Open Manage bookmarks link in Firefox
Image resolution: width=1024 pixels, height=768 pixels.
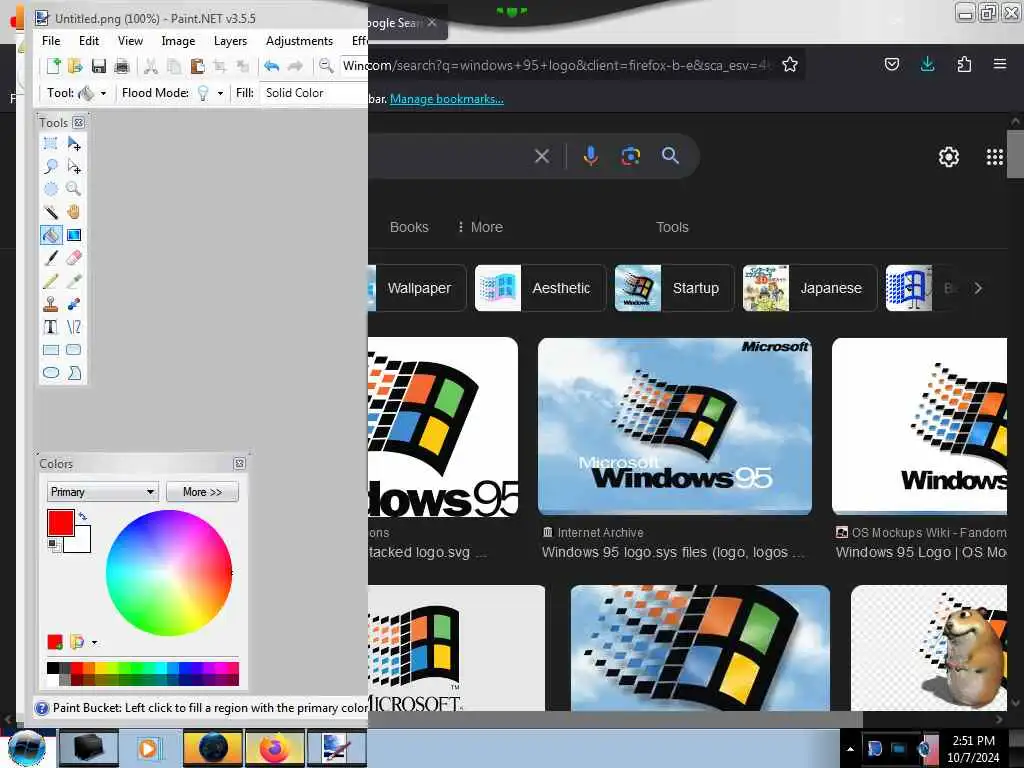coord(447,99)
